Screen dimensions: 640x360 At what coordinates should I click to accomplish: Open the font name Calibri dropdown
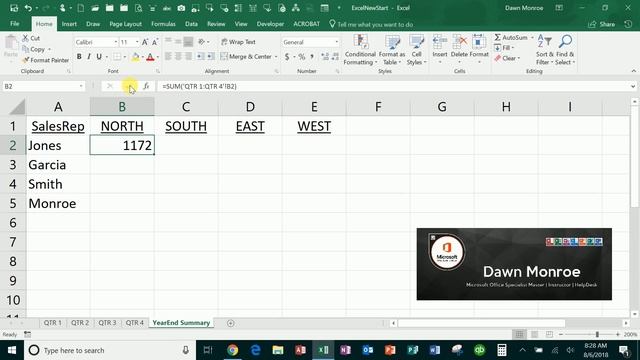pyautogui.click(x=116, y=42)
